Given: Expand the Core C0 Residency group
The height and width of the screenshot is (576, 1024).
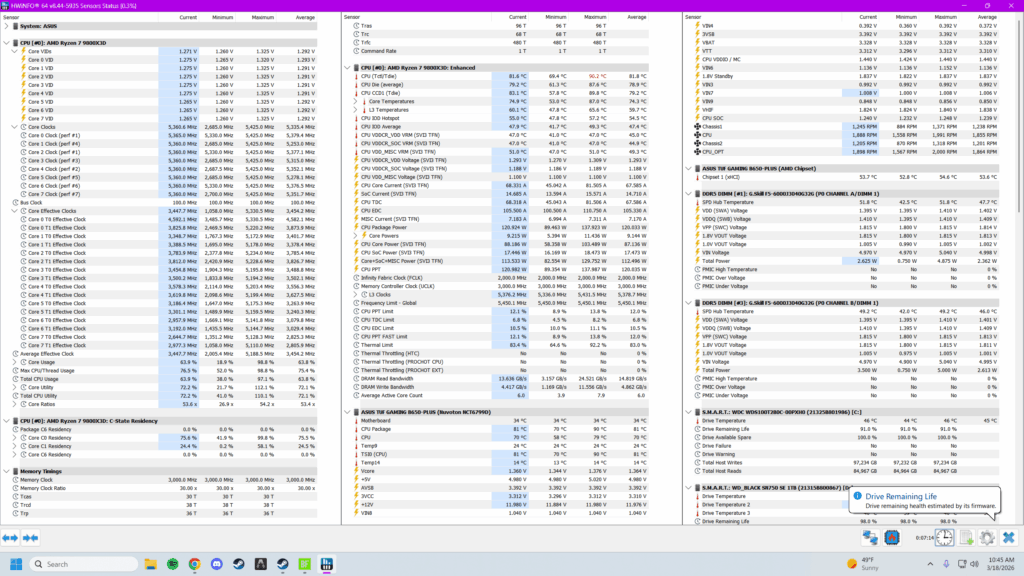Looking at the screenshot, I should (15, 438).
